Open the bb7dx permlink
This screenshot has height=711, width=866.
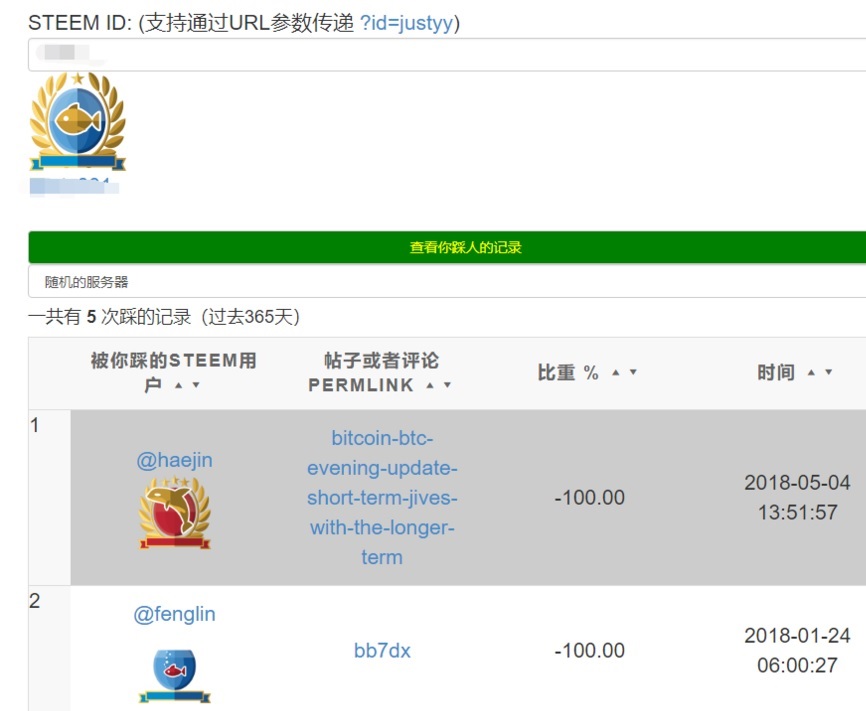[382, 651]
